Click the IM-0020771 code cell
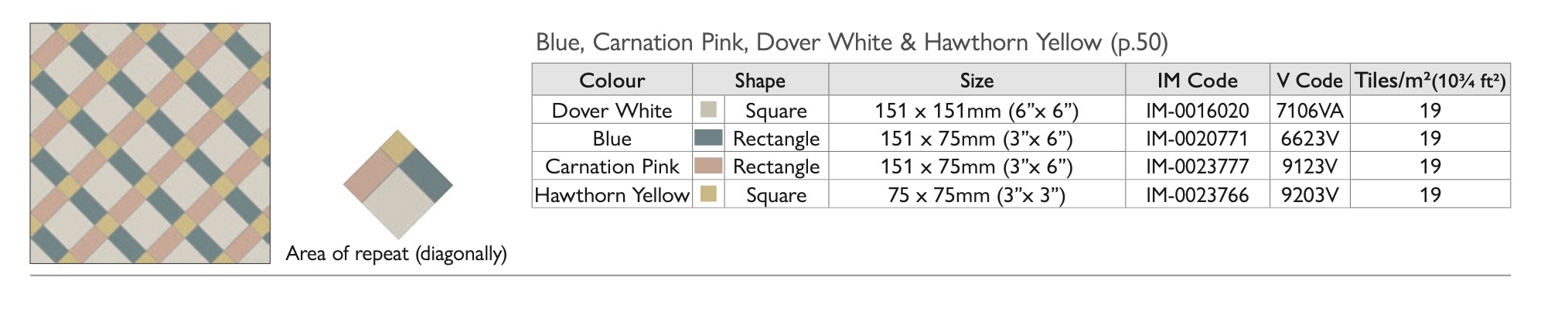1568x319 pixels. (1197, 139)
